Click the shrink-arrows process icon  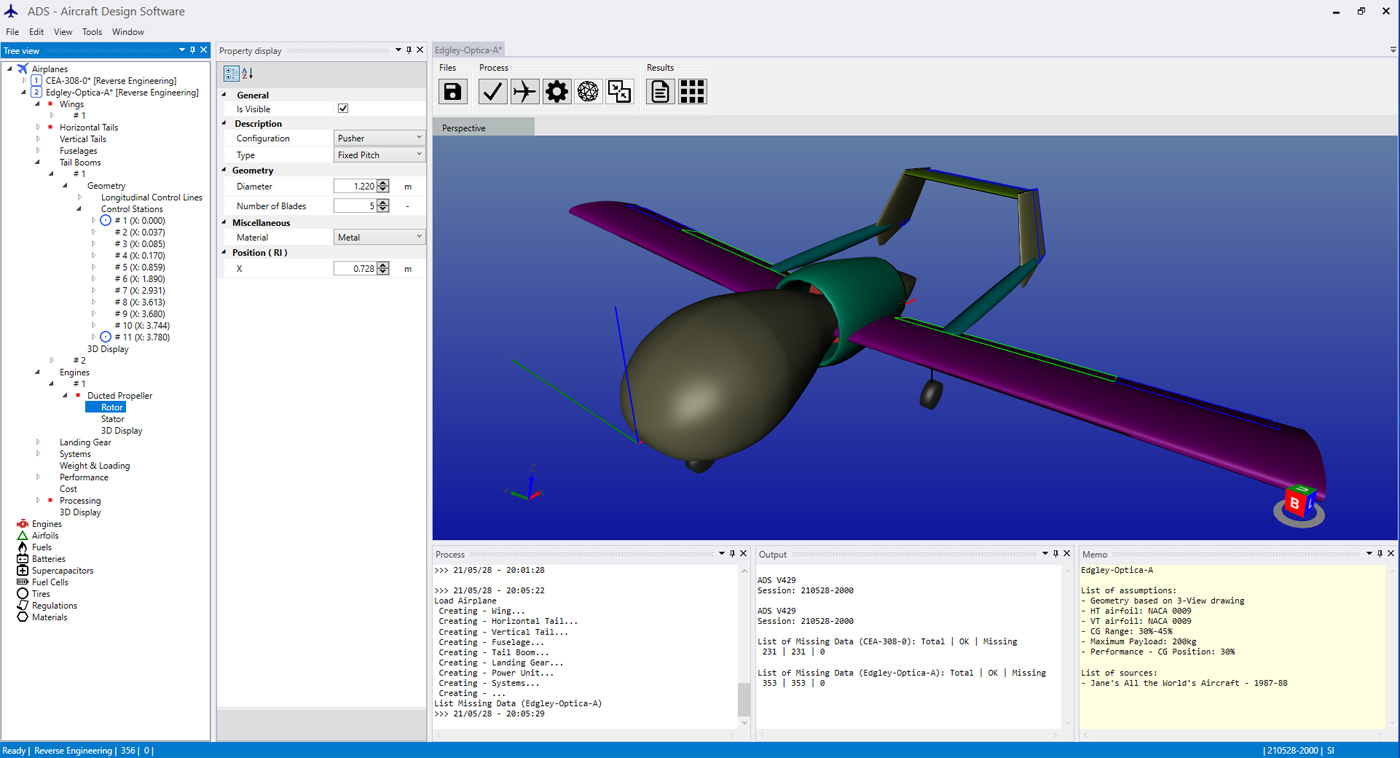[x=620, y=92]
